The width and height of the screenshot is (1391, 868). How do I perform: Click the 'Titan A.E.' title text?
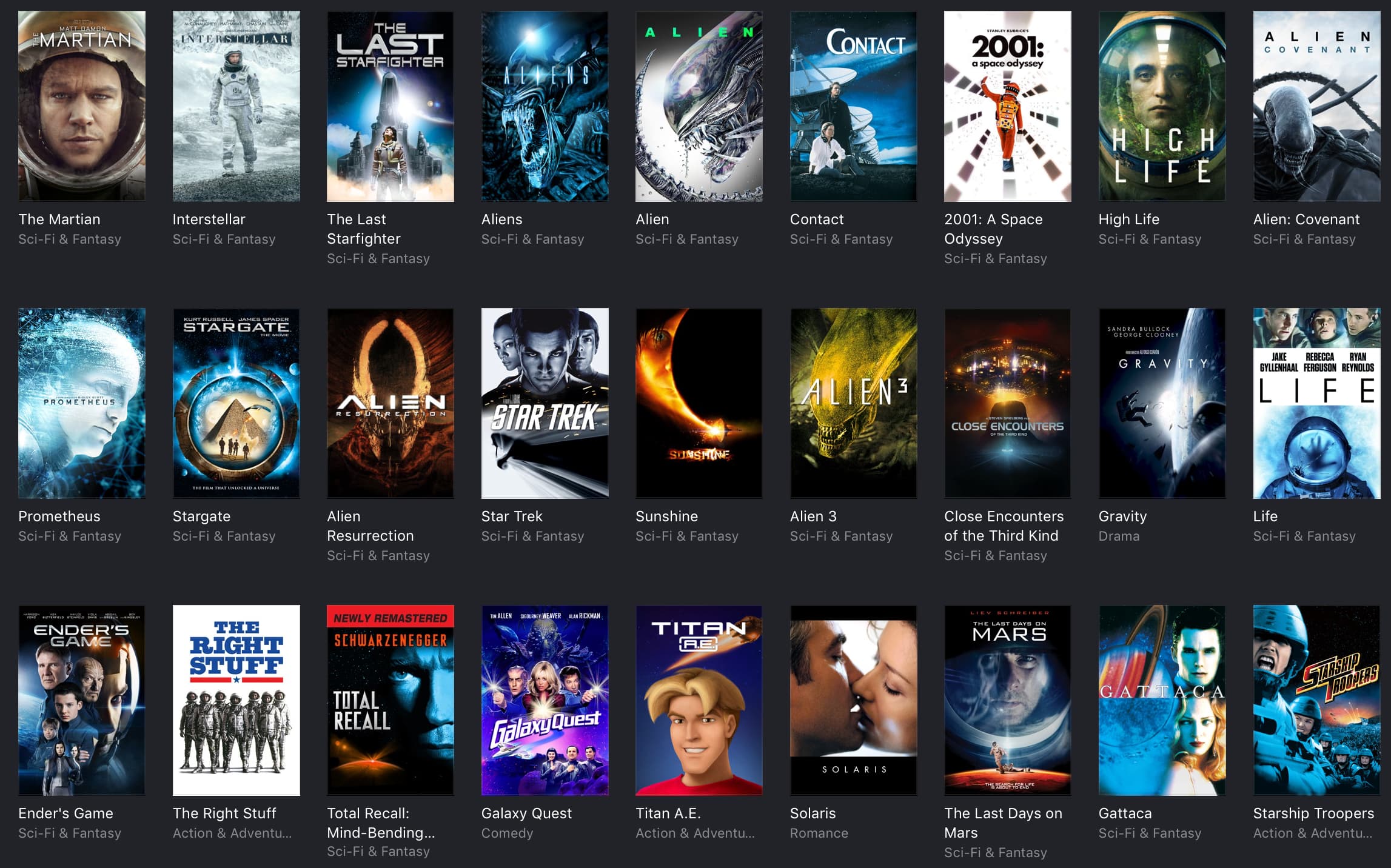[668, 813]
